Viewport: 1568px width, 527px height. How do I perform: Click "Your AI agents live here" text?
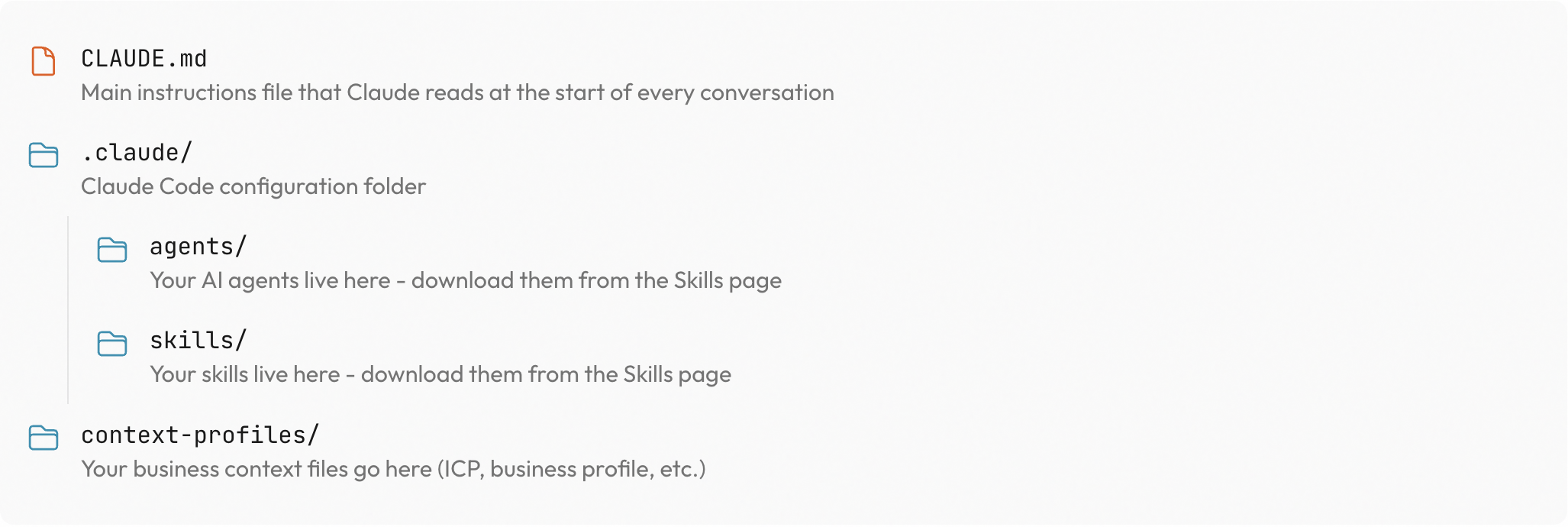pos(270,281)
